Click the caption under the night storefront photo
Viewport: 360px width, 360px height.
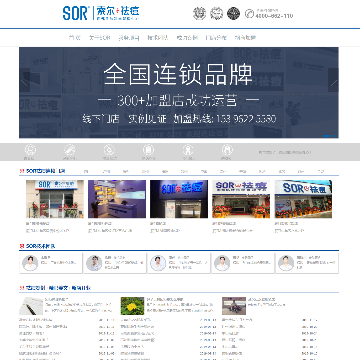click(158, 223)
